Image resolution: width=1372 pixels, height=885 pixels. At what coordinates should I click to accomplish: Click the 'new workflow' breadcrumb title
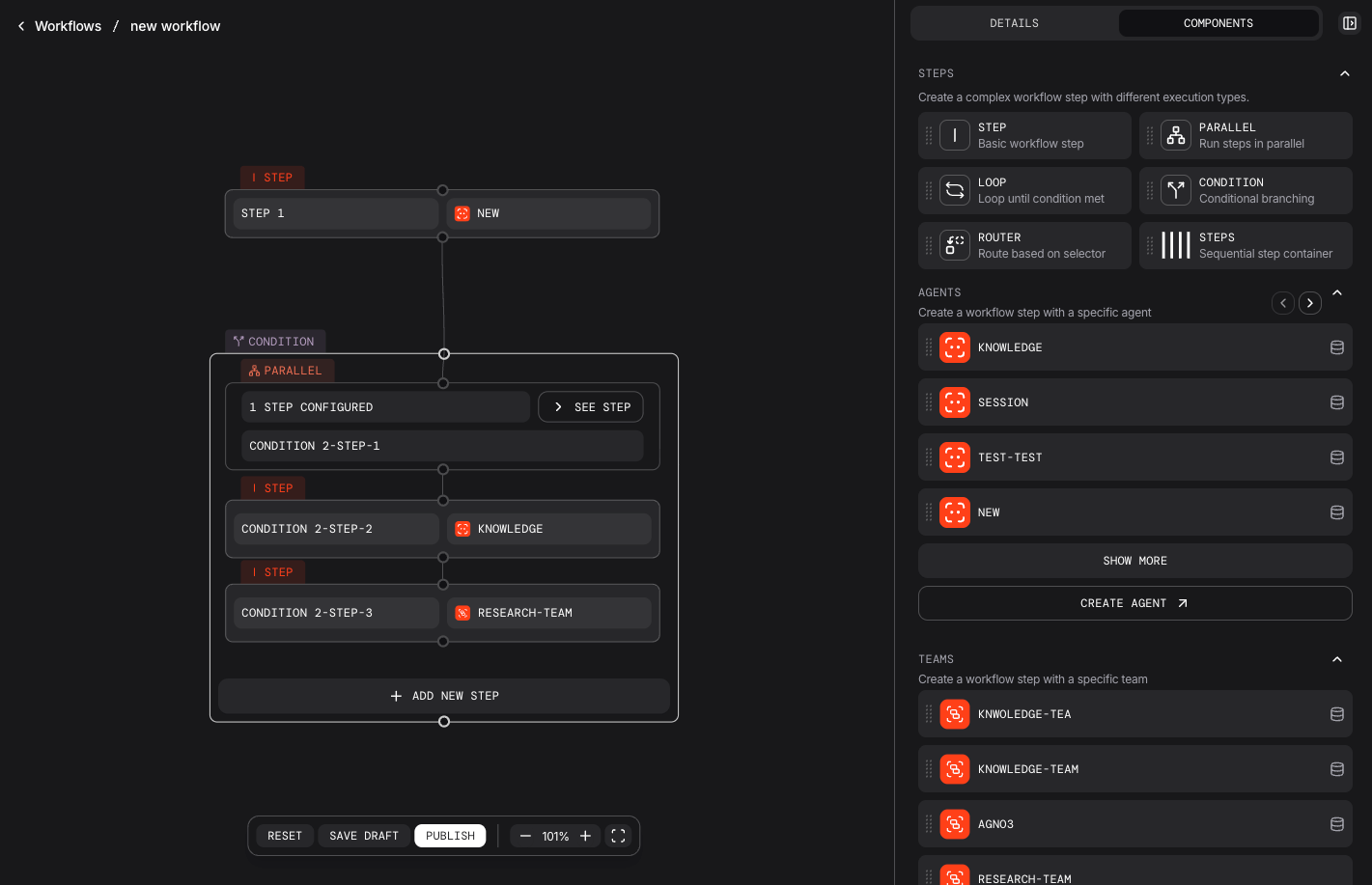[176, 26]
